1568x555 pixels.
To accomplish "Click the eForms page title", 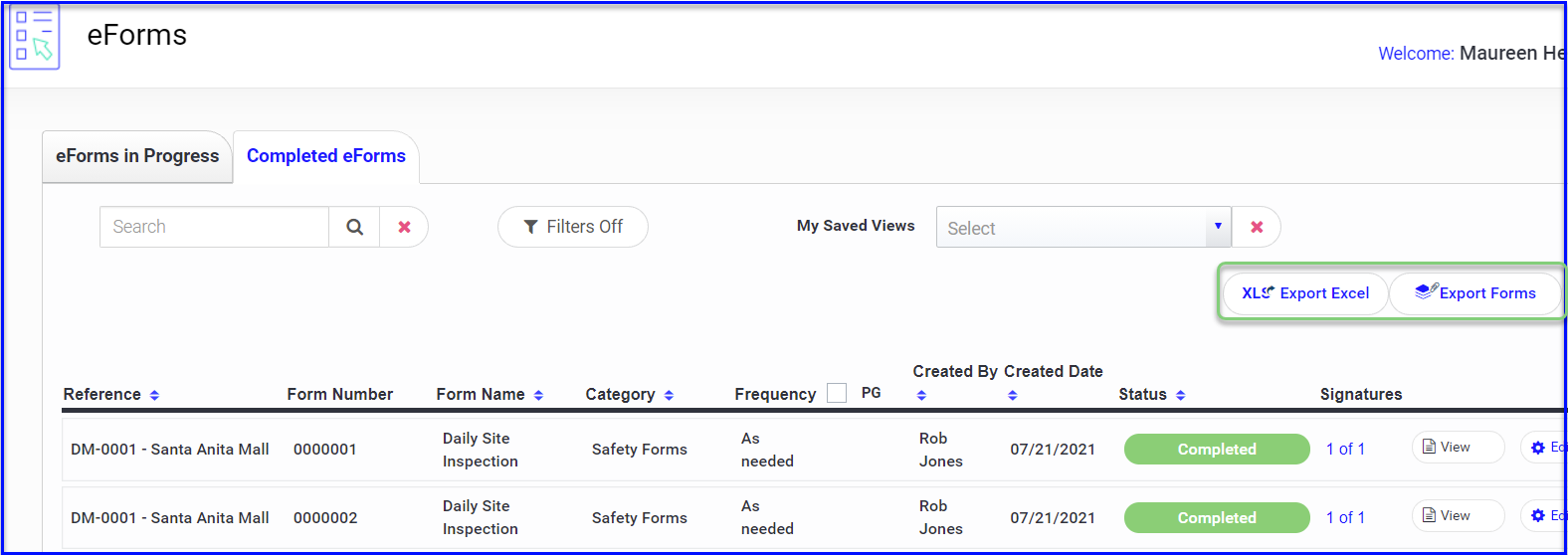I will 137,35.
